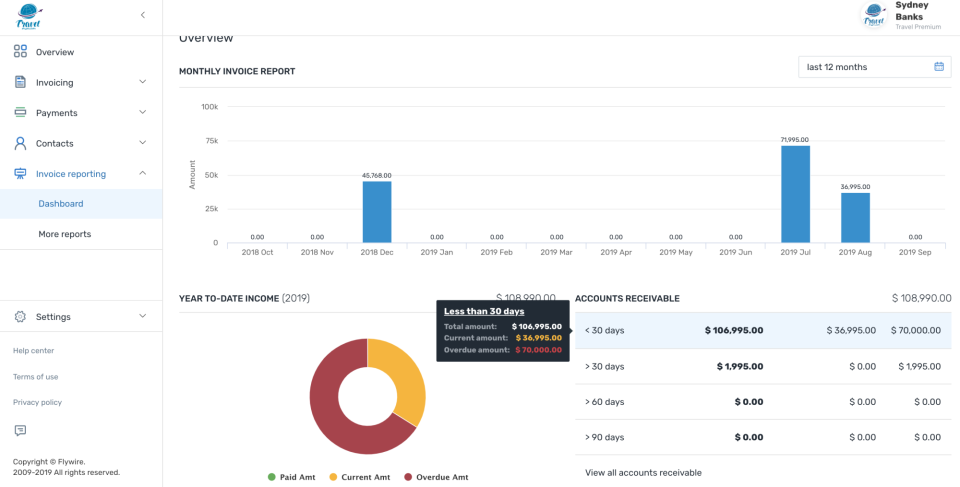Expand the Settings menu chevron
The height and width of the screenshot is (487, 960).
pos(142,317)
